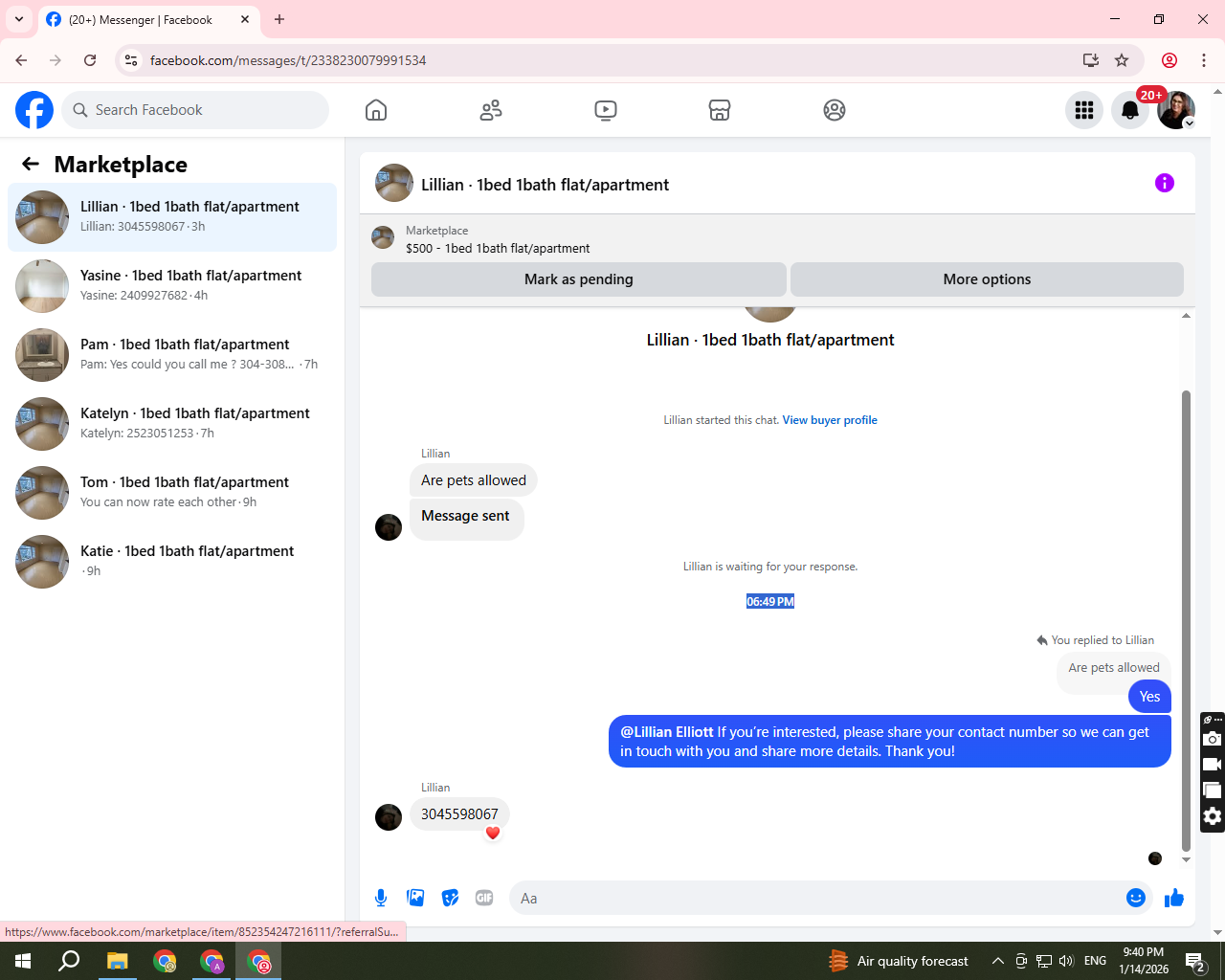The width and height of the screenshot is (1225, 980).
Task: Click the Are pets allowed message bubble
Action: click(x=474, y=480)
